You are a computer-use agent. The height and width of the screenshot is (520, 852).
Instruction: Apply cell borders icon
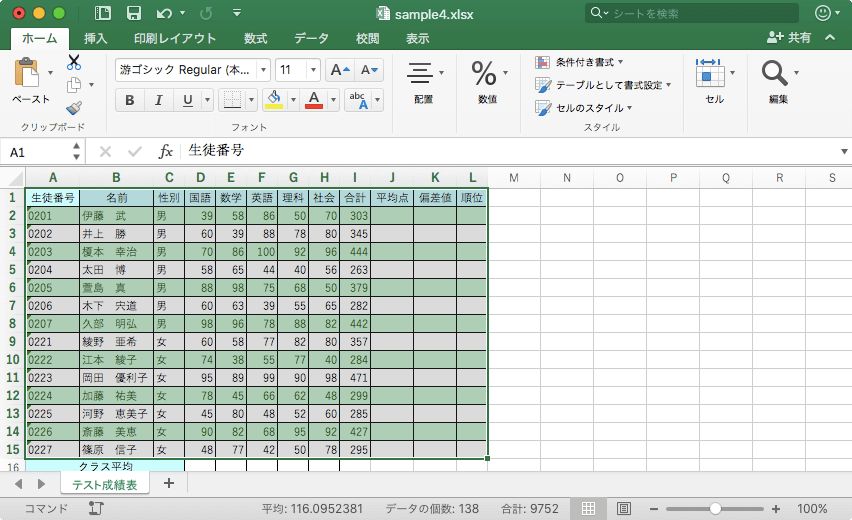click(x=233, y=100)
